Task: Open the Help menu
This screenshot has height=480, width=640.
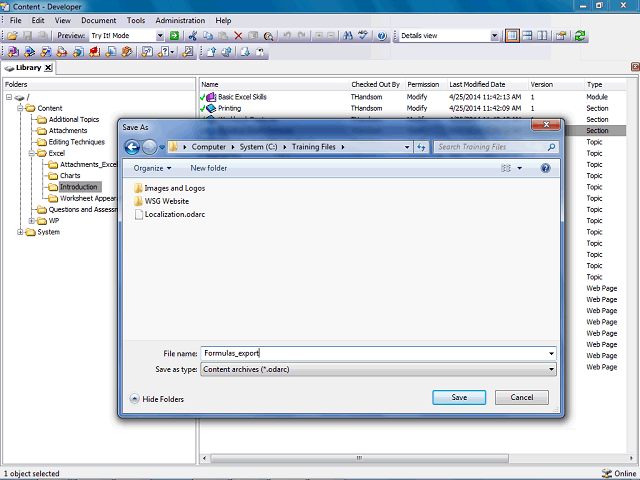Action: 223,20
